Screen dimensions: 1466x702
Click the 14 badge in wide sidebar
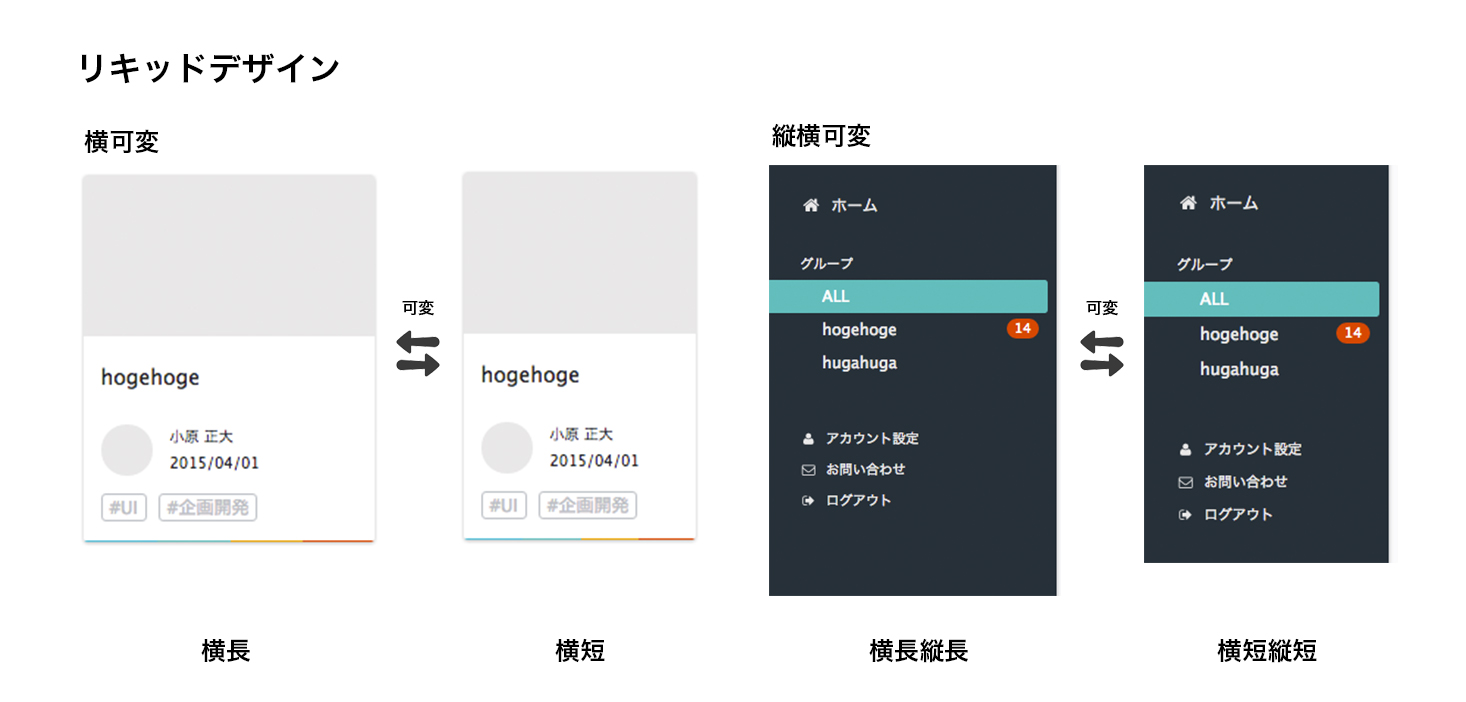pyautogui.click(x=1022, y=329)
